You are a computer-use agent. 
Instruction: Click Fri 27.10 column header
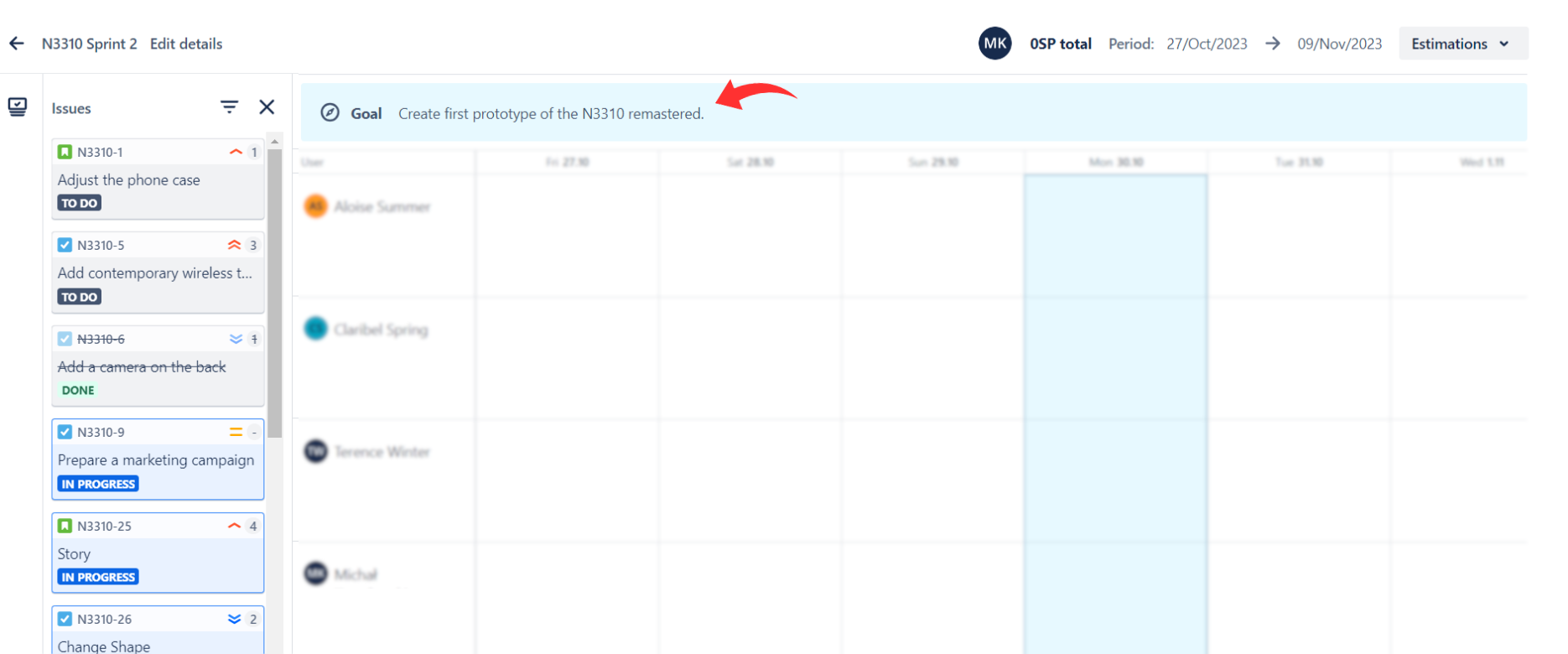tap(567, 162)
